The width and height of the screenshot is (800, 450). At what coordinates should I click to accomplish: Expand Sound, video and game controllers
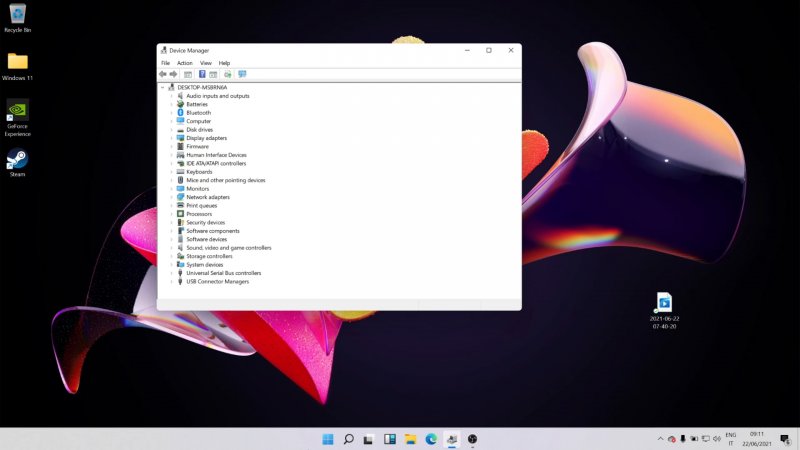[171, 247]
